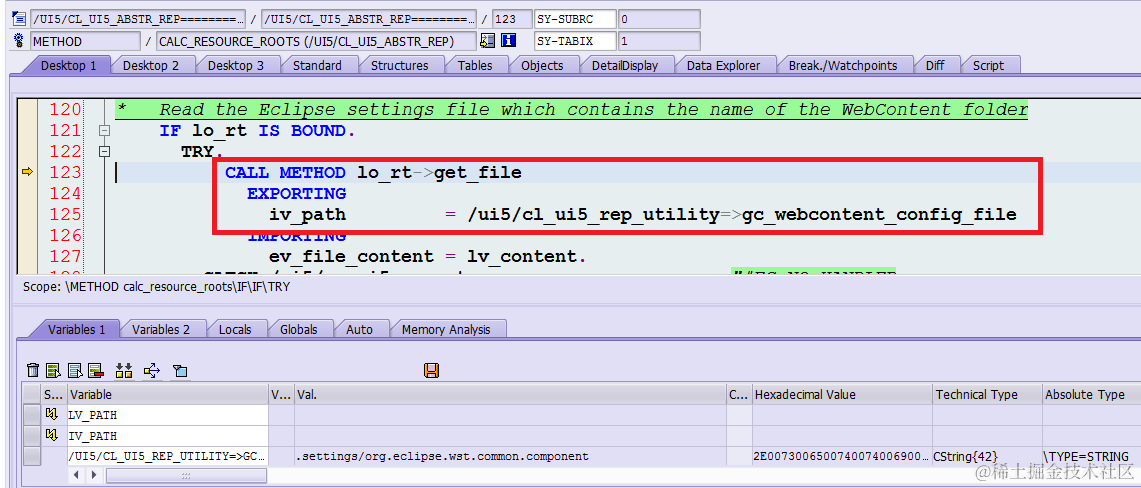Screen dimensions: 1141x488
Task: Select the Globals tab
Action: click(299, 329)
